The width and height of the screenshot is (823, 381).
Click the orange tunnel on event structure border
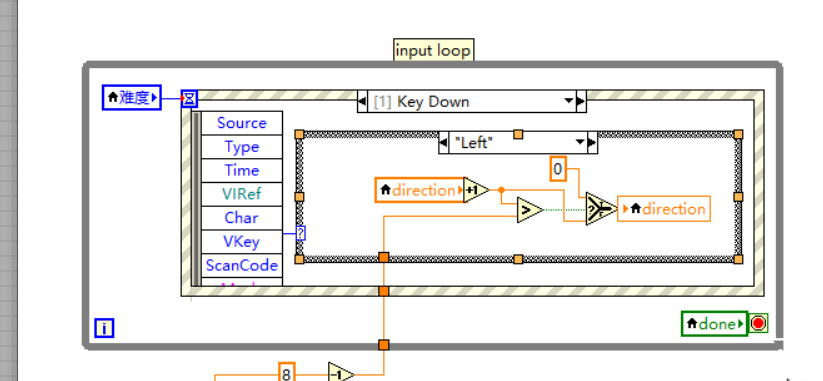click(x=384, y=291)
